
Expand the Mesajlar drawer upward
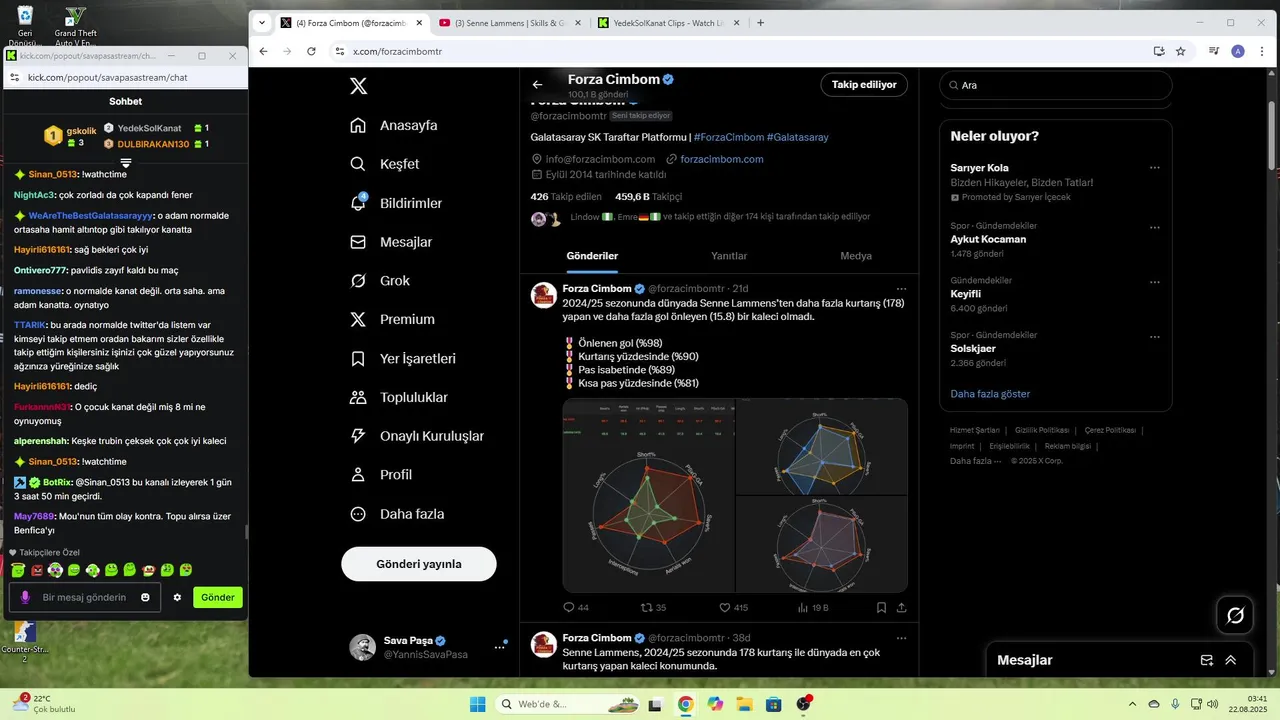coord(1231,660)
